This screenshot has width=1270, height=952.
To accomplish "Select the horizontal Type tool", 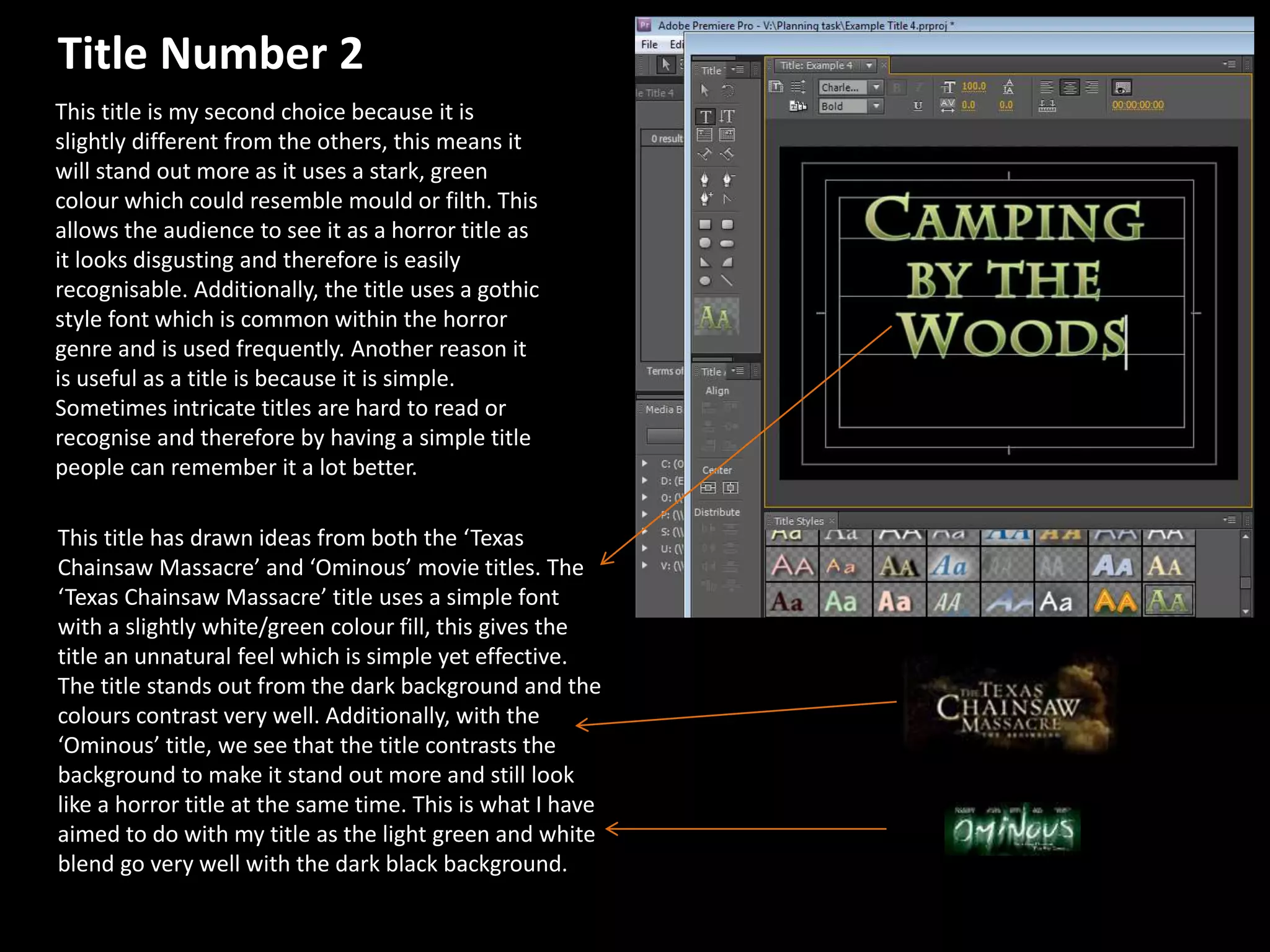I will tap(705, 117).
